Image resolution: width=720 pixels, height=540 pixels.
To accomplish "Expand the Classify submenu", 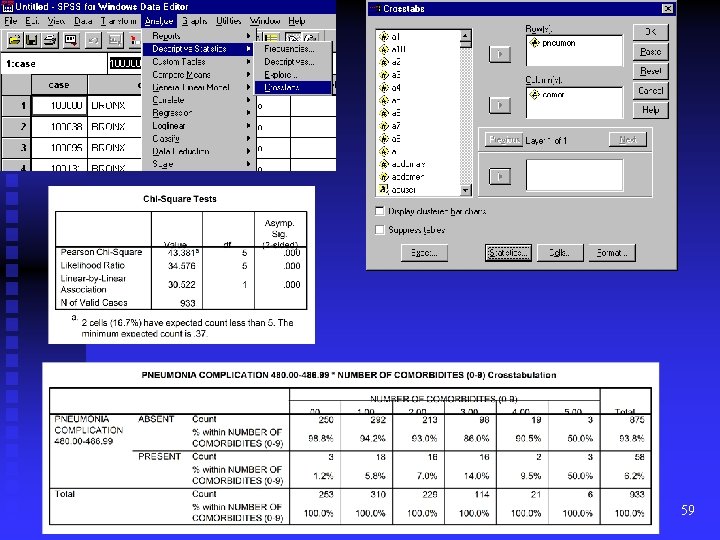I will click(x=197, y=138).
